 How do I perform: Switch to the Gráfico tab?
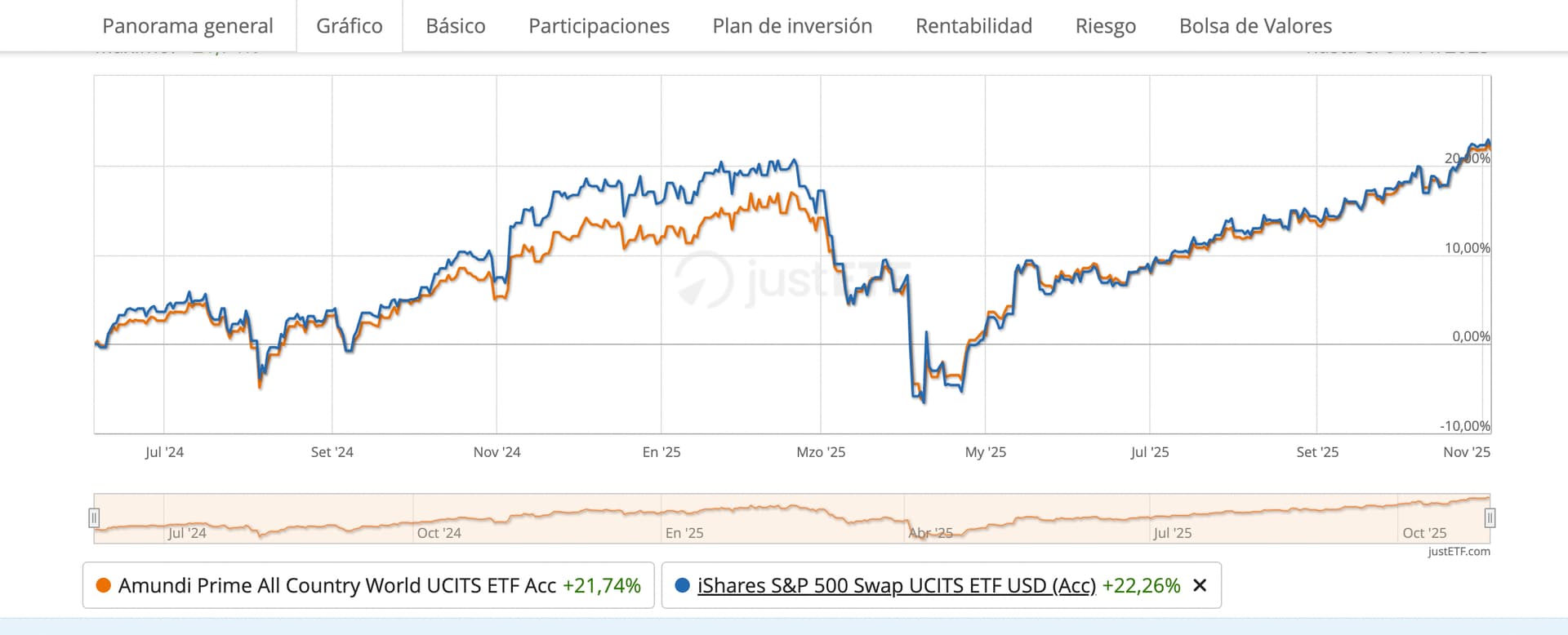point(349,26)
